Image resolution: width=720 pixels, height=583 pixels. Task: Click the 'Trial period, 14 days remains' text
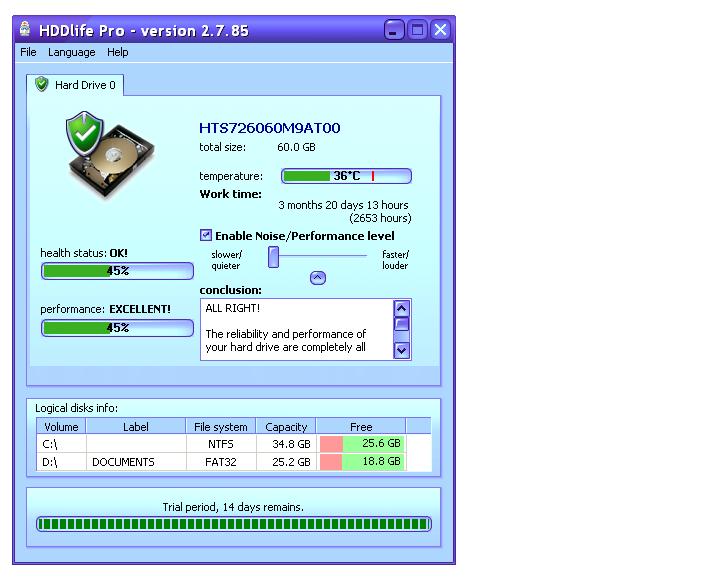(x=233, y=507)
